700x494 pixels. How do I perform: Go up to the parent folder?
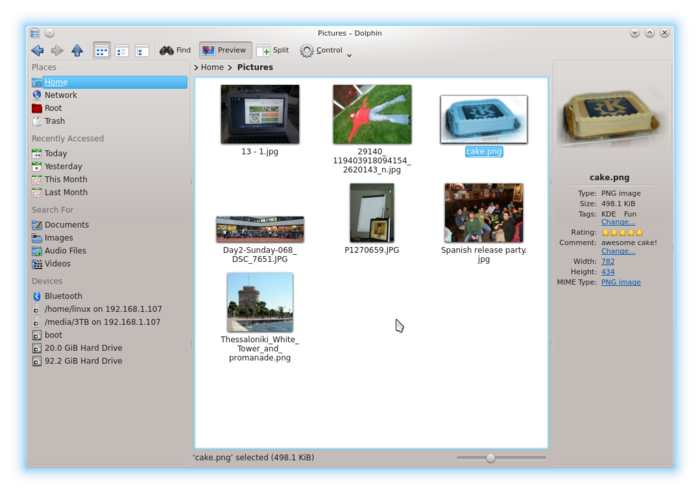tap(77, 50)
